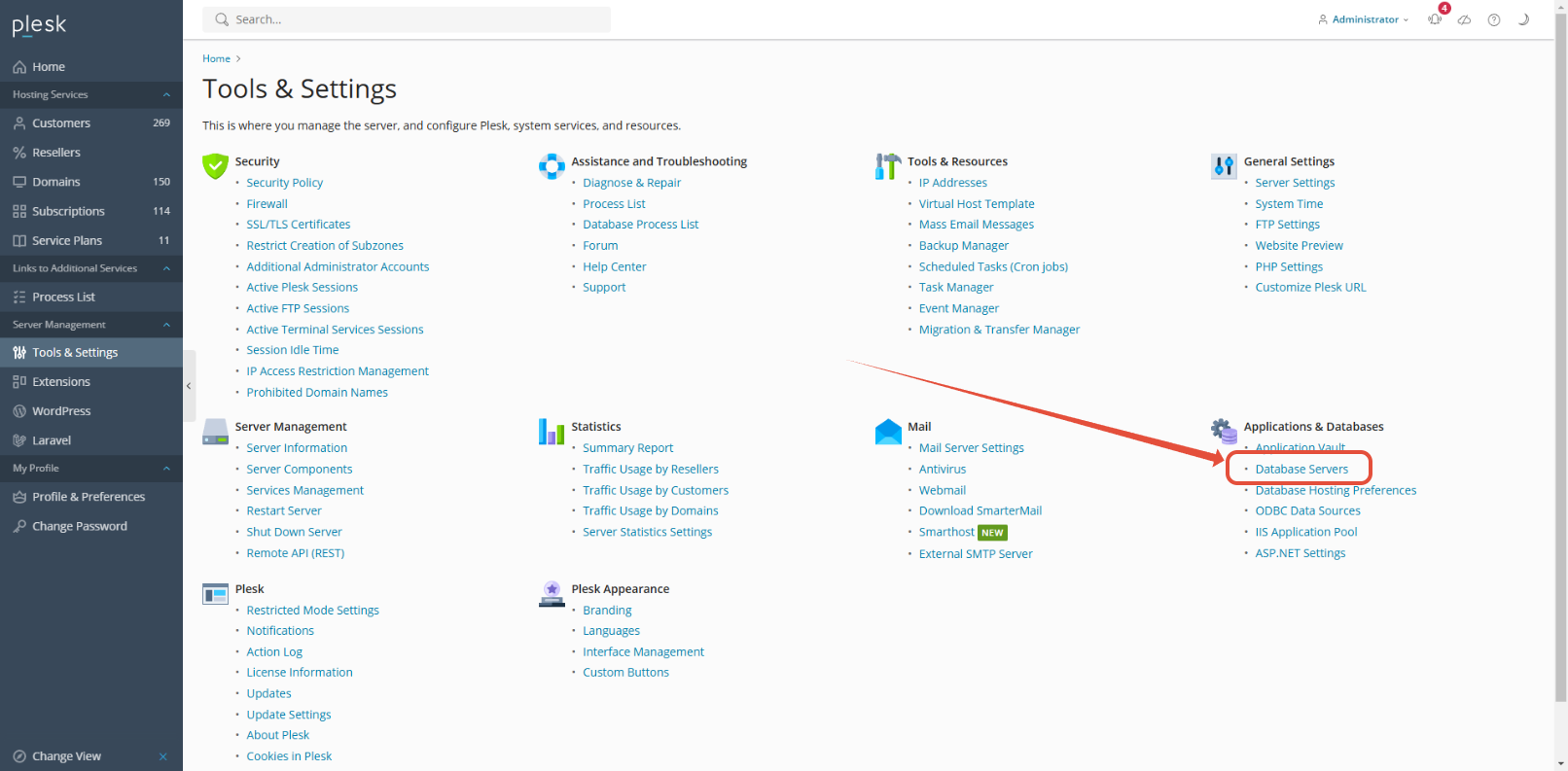
Task: Focus the Search input field
Action: click(x=407, y=19)
